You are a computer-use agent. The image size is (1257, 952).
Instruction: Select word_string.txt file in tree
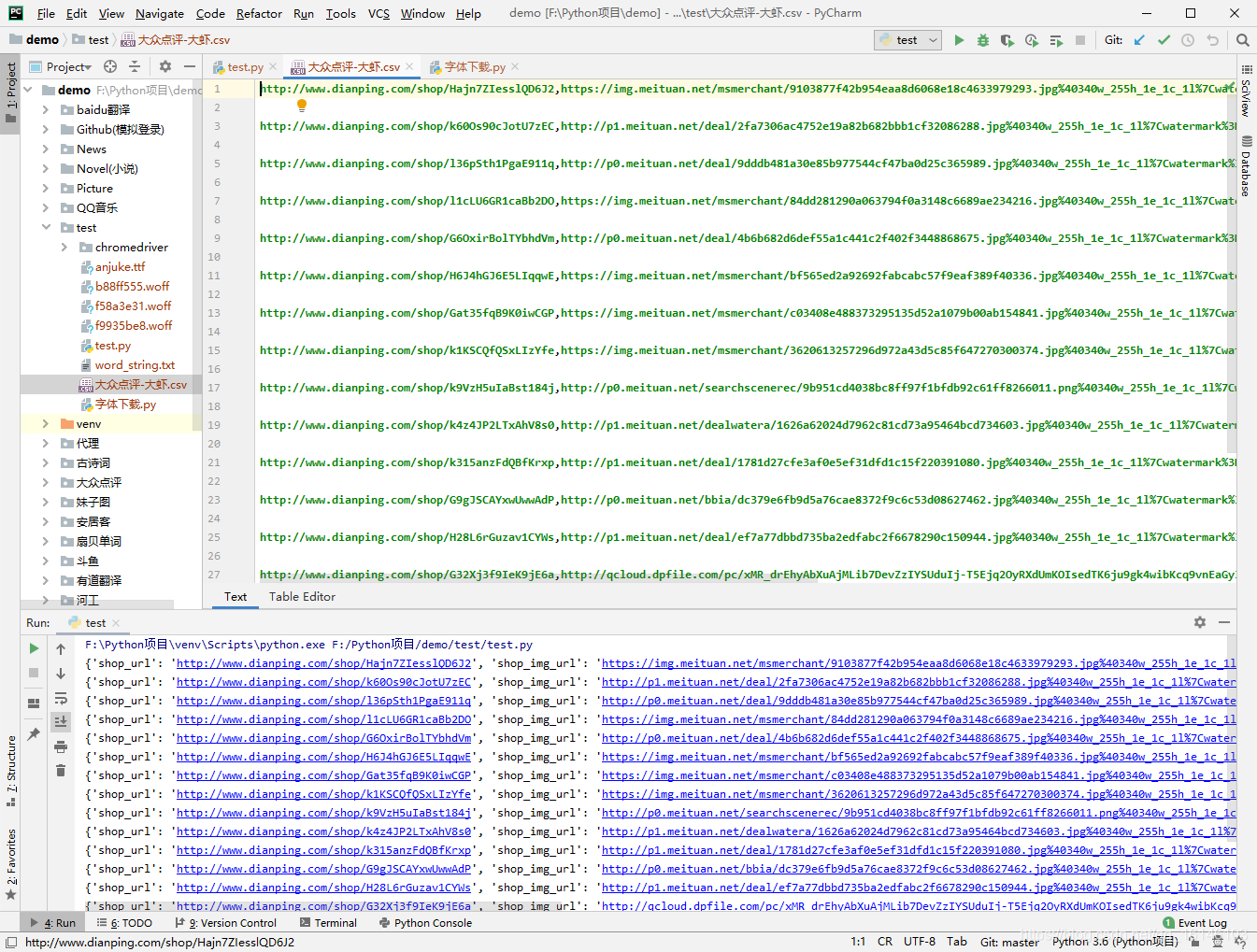135,364
